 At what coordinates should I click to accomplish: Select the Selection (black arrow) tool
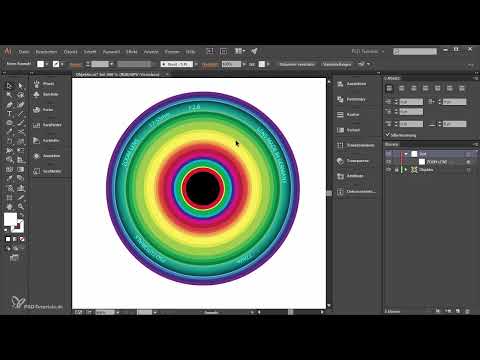[x=9, y=86]
